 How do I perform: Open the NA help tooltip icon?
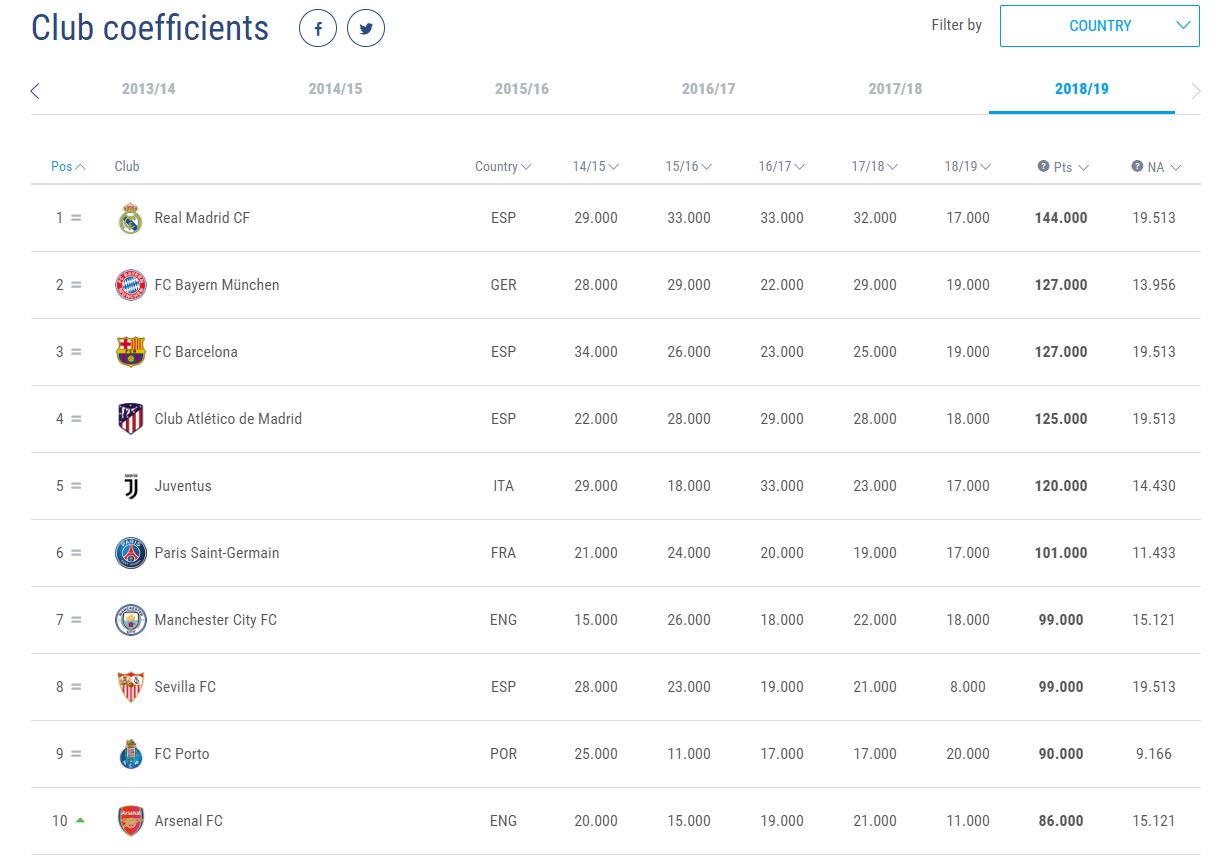[1137, 167]
